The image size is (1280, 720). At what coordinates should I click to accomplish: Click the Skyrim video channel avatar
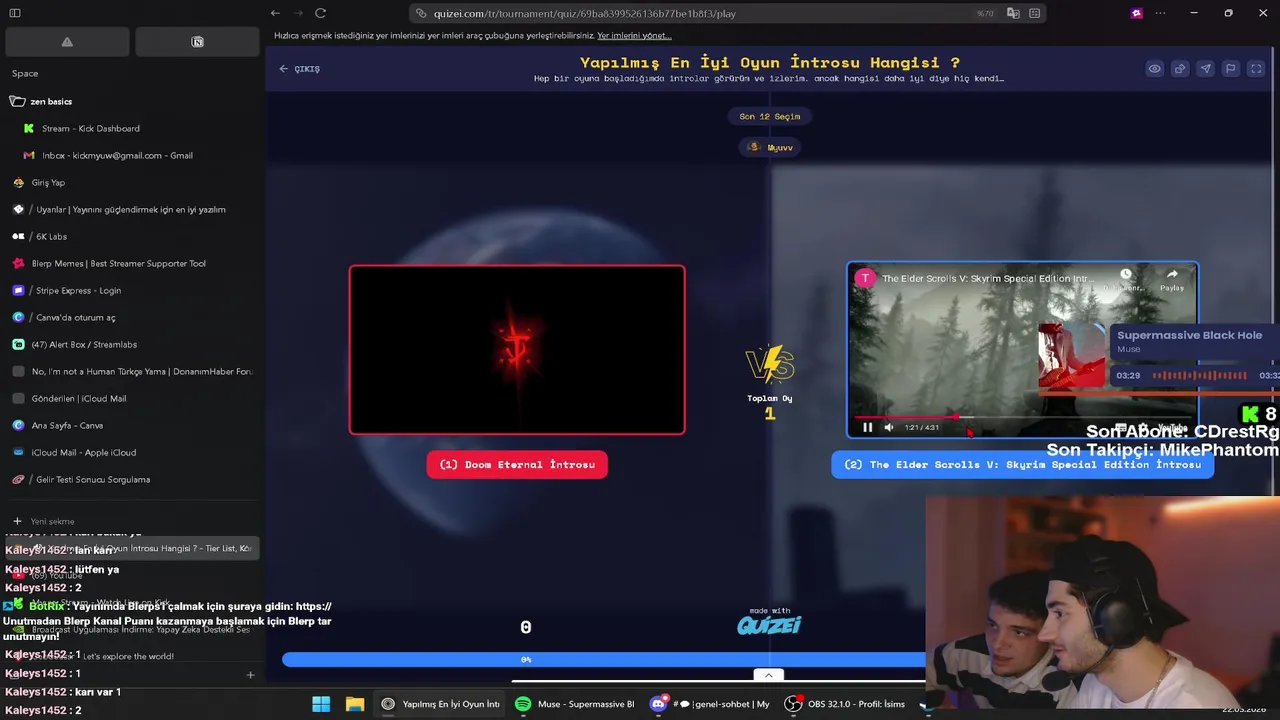pos(865,278)
